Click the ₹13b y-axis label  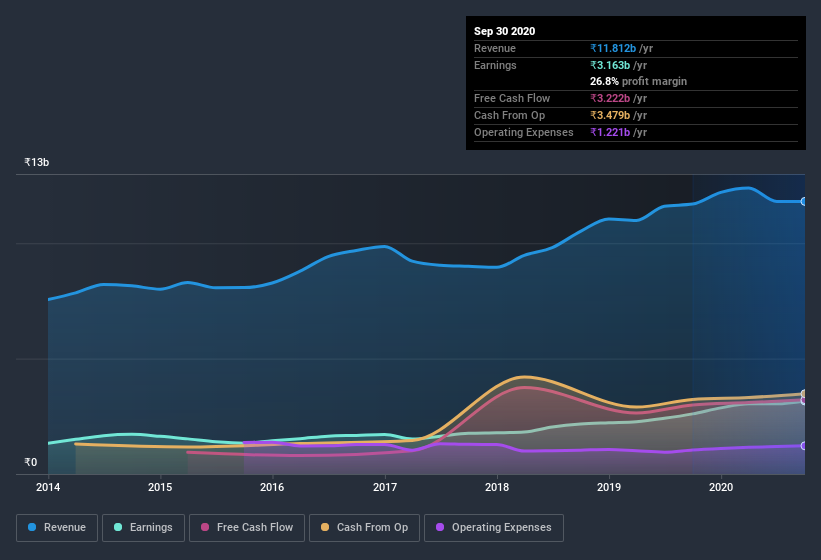[x=37, y=162]
